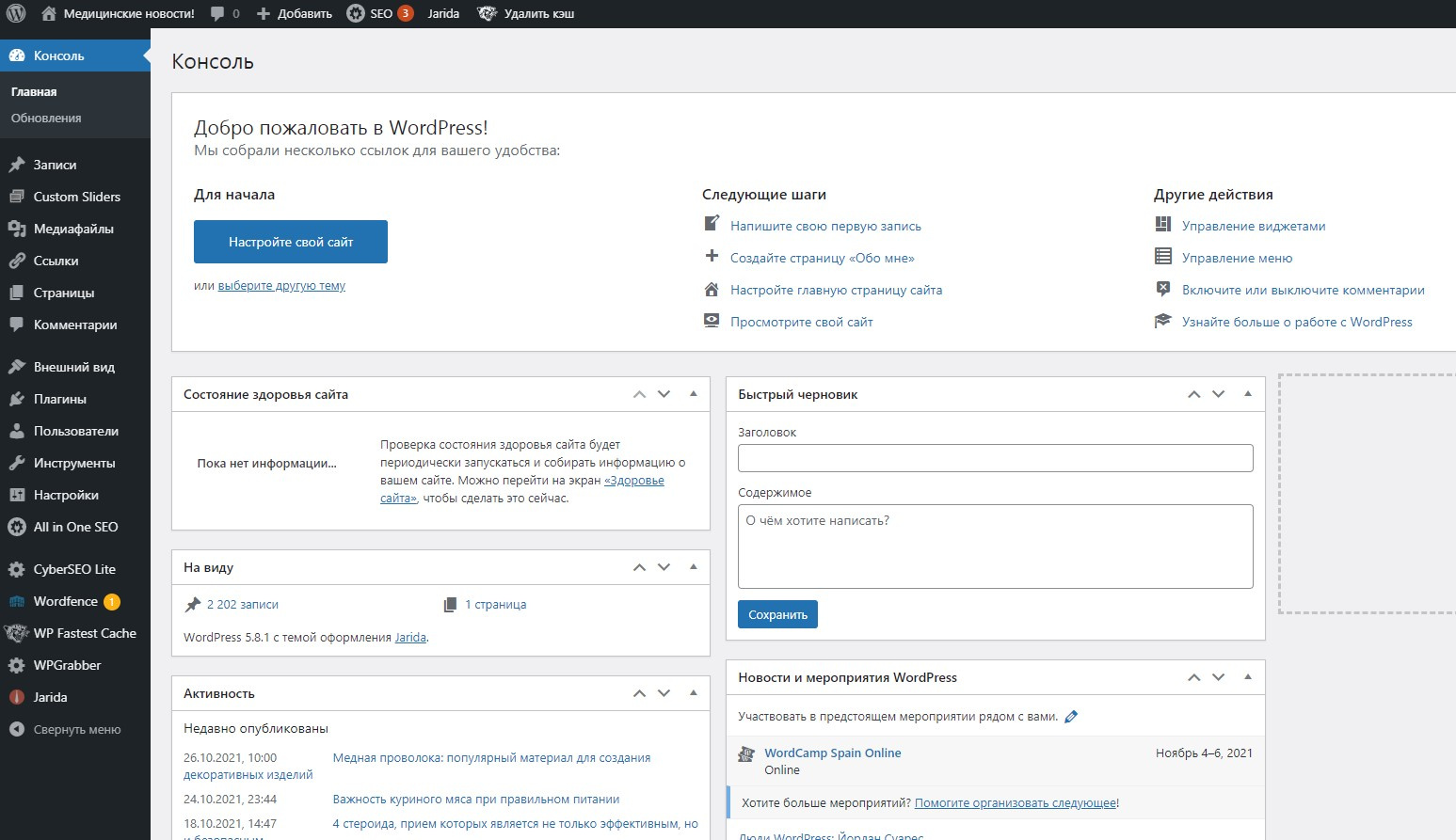Collapse the Новости и мероприятия WordPress panel

point(1248,677)
